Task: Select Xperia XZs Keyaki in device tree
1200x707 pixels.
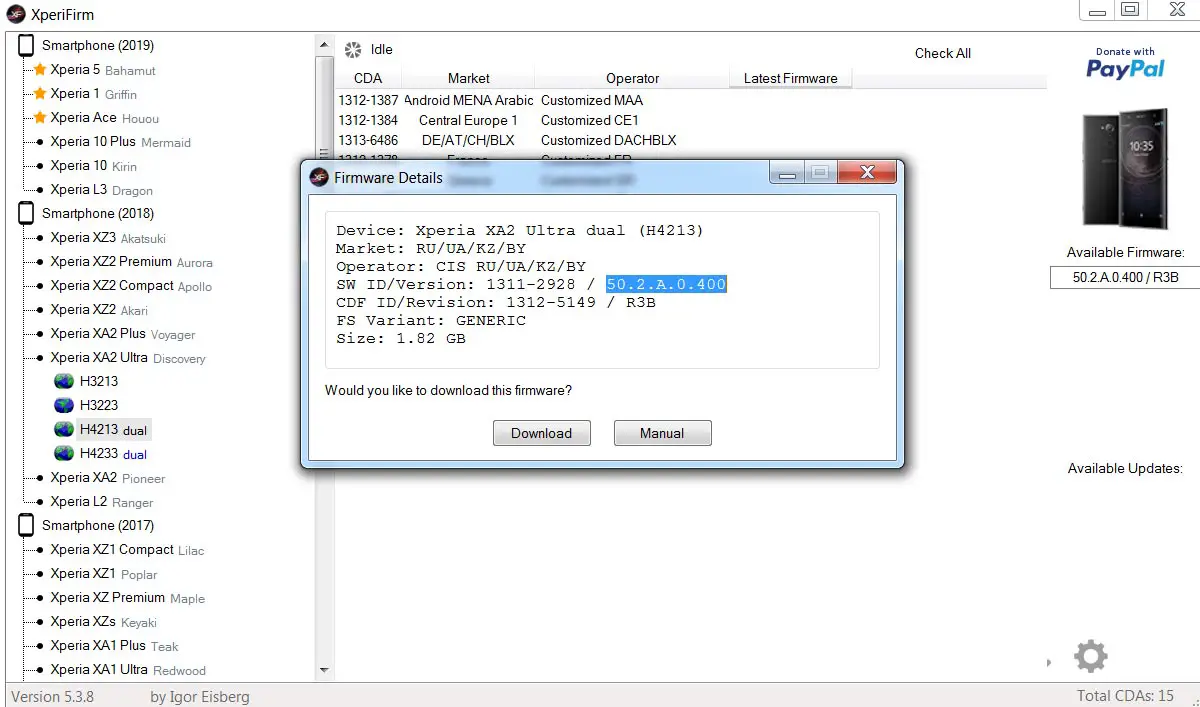Action: [104, 622]
